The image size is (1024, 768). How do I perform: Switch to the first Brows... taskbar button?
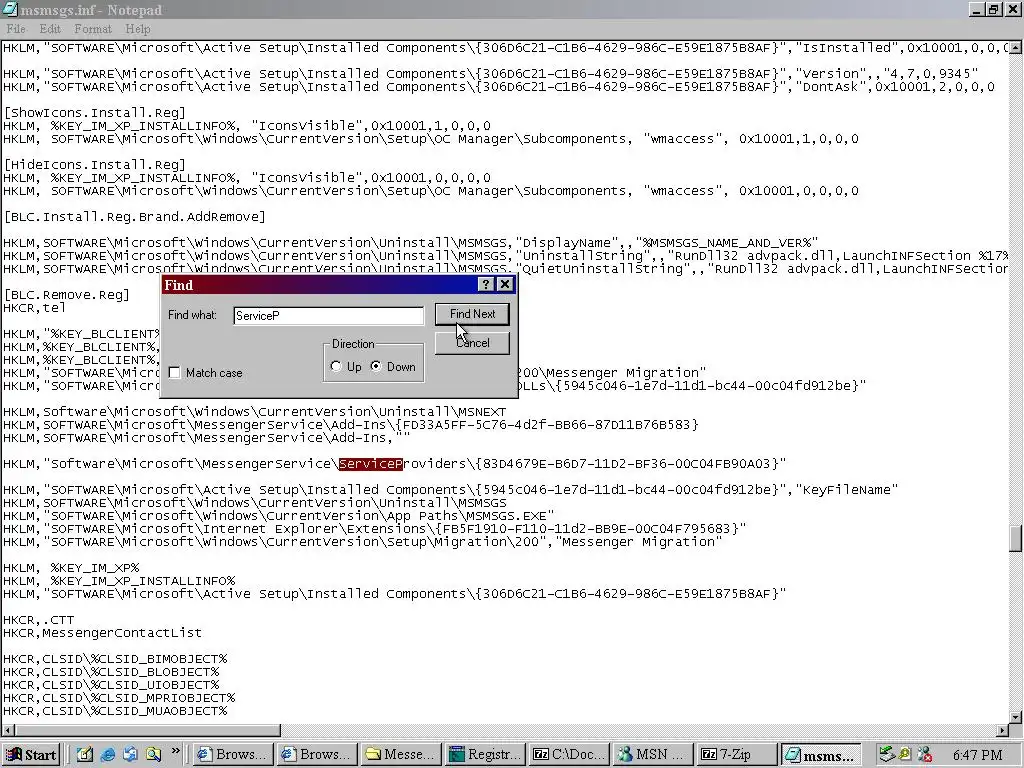(233, 755)
